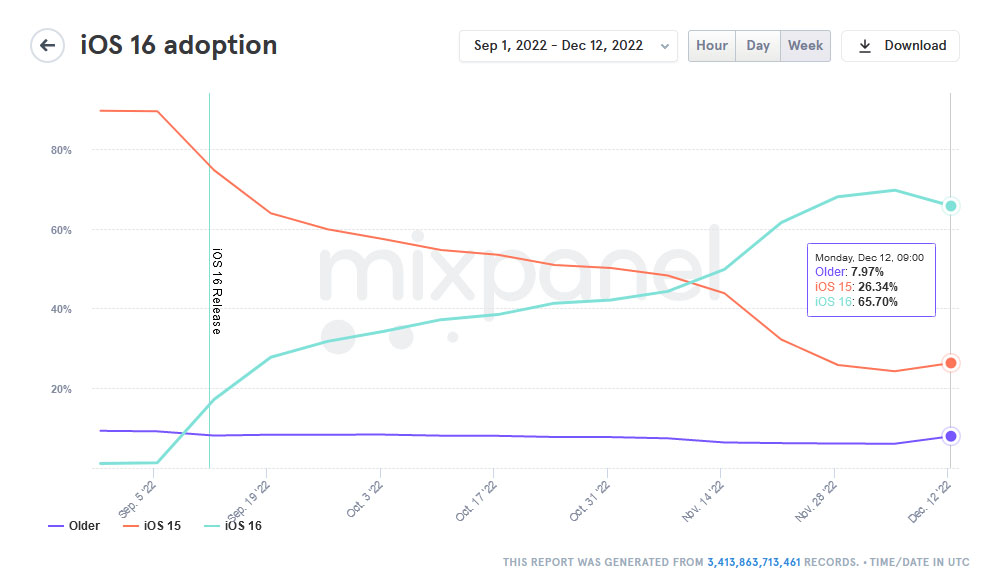Toggle the iOS 15 legend entry
This screenshot has height=578, width=998.
pyautogui.click(x=161, y=526)
